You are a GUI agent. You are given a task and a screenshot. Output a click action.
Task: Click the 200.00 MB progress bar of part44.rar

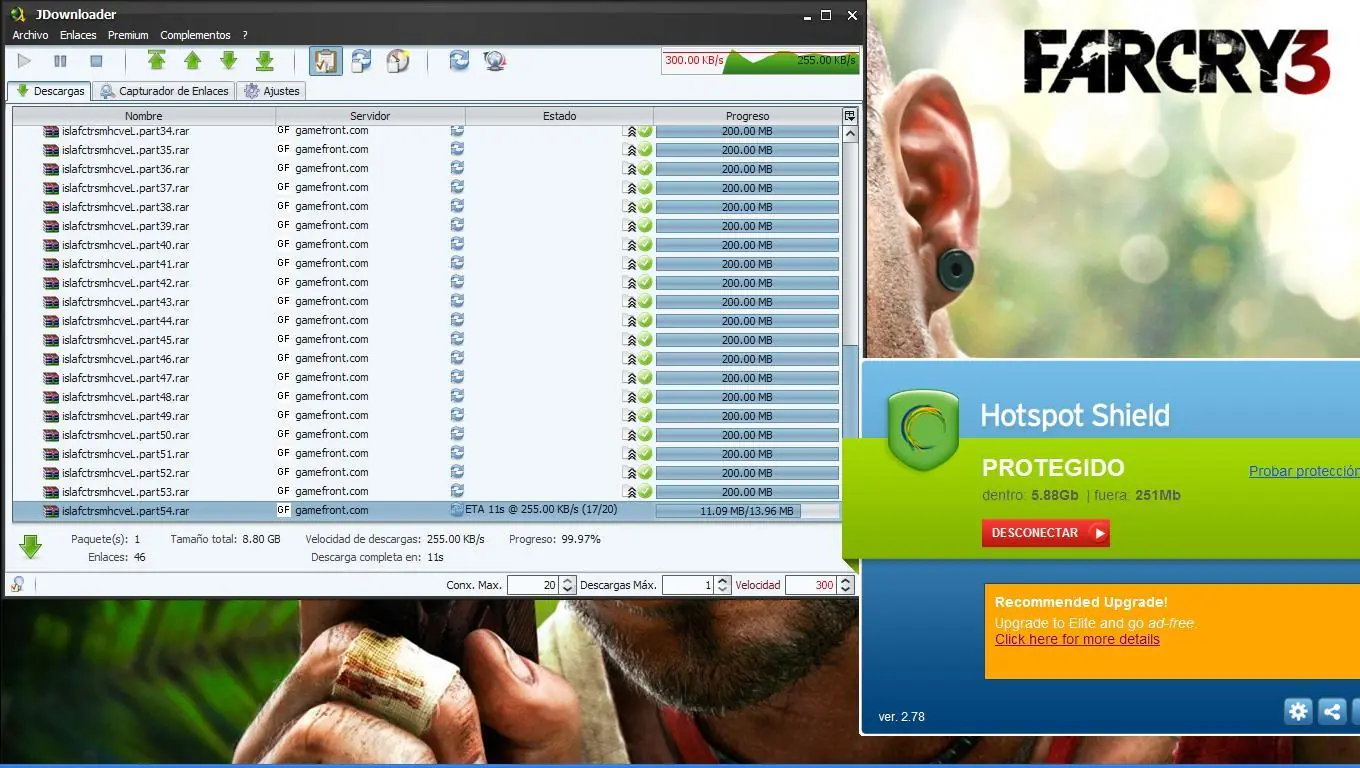pyautogui.click(x=747, y=321)
